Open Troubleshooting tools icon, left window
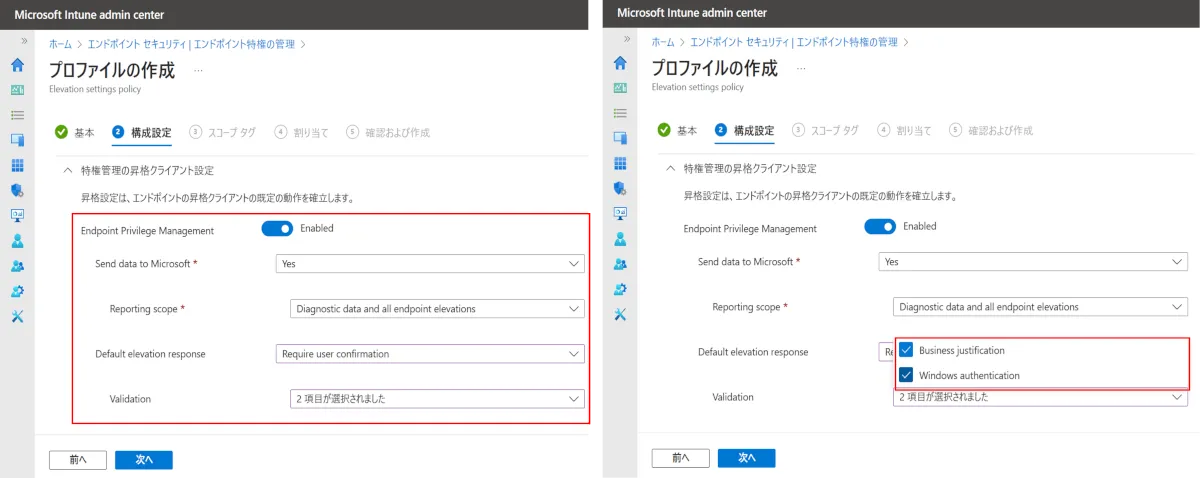Screen dimensions: 1200x478 (18, 315)
